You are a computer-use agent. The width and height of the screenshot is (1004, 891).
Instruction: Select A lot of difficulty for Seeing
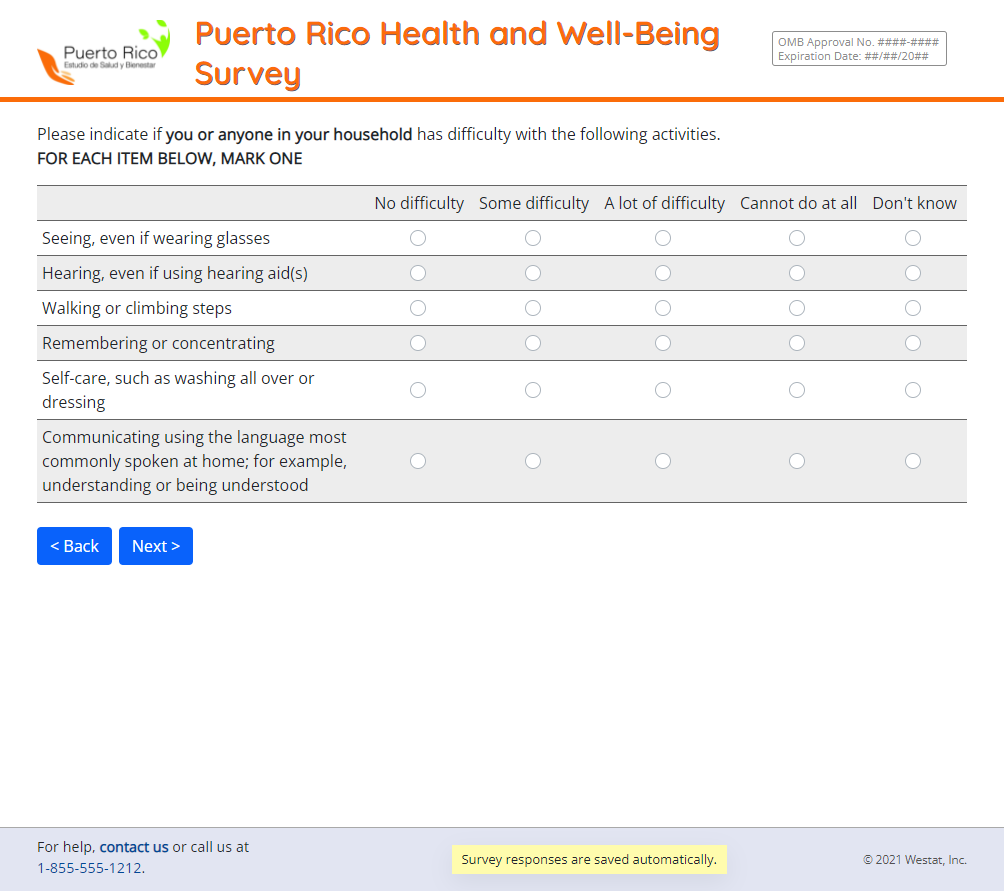[663, 238]
